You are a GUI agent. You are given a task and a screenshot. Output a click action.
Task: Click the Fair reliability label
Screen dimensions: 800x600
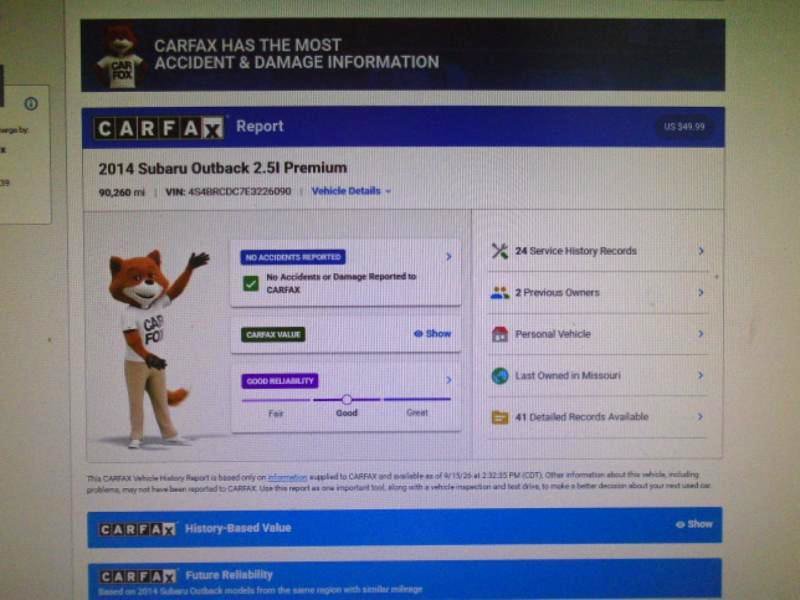tap(276, 413)
